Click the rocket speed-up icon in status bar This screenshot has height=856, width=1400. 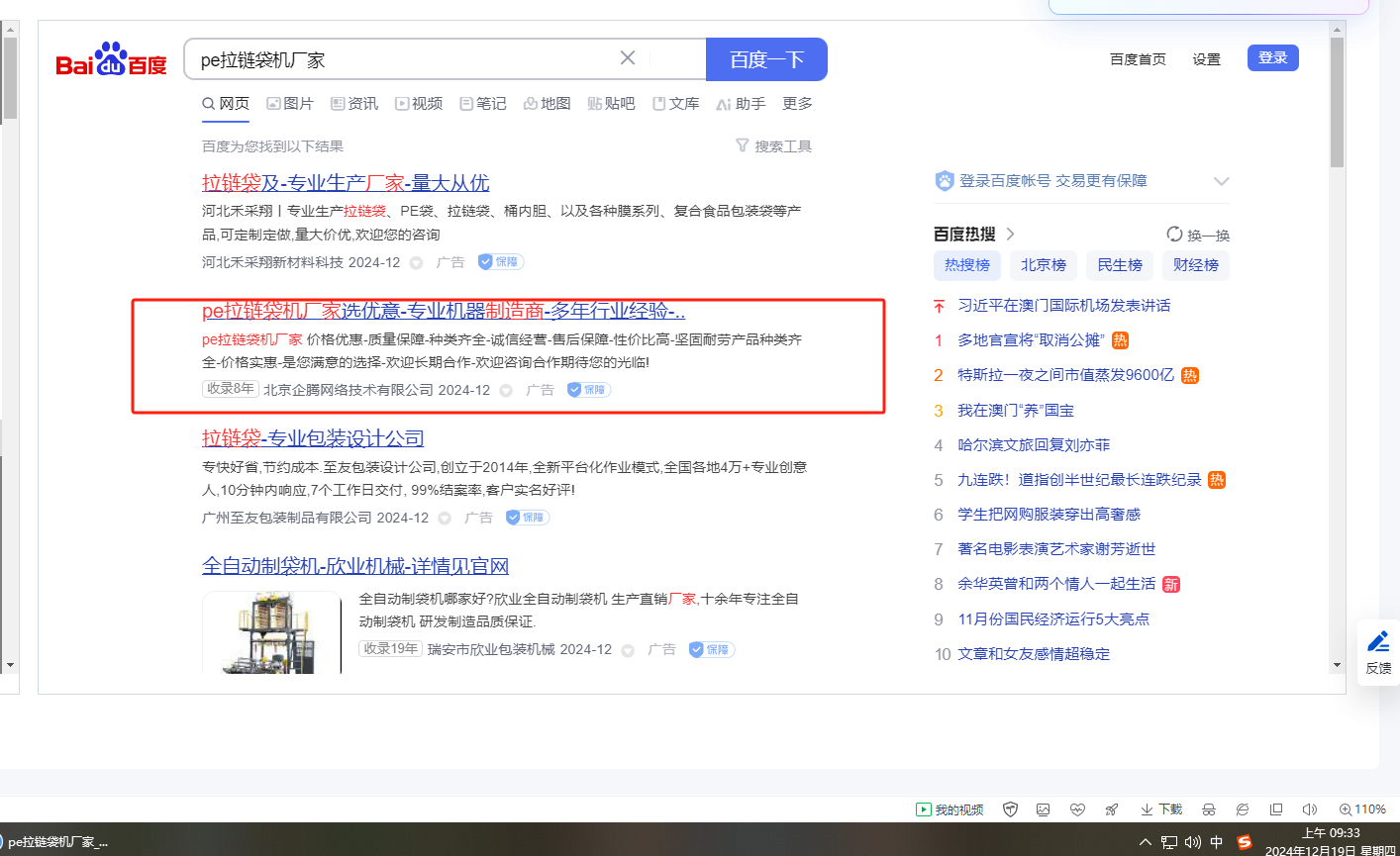click(1112, 809)
